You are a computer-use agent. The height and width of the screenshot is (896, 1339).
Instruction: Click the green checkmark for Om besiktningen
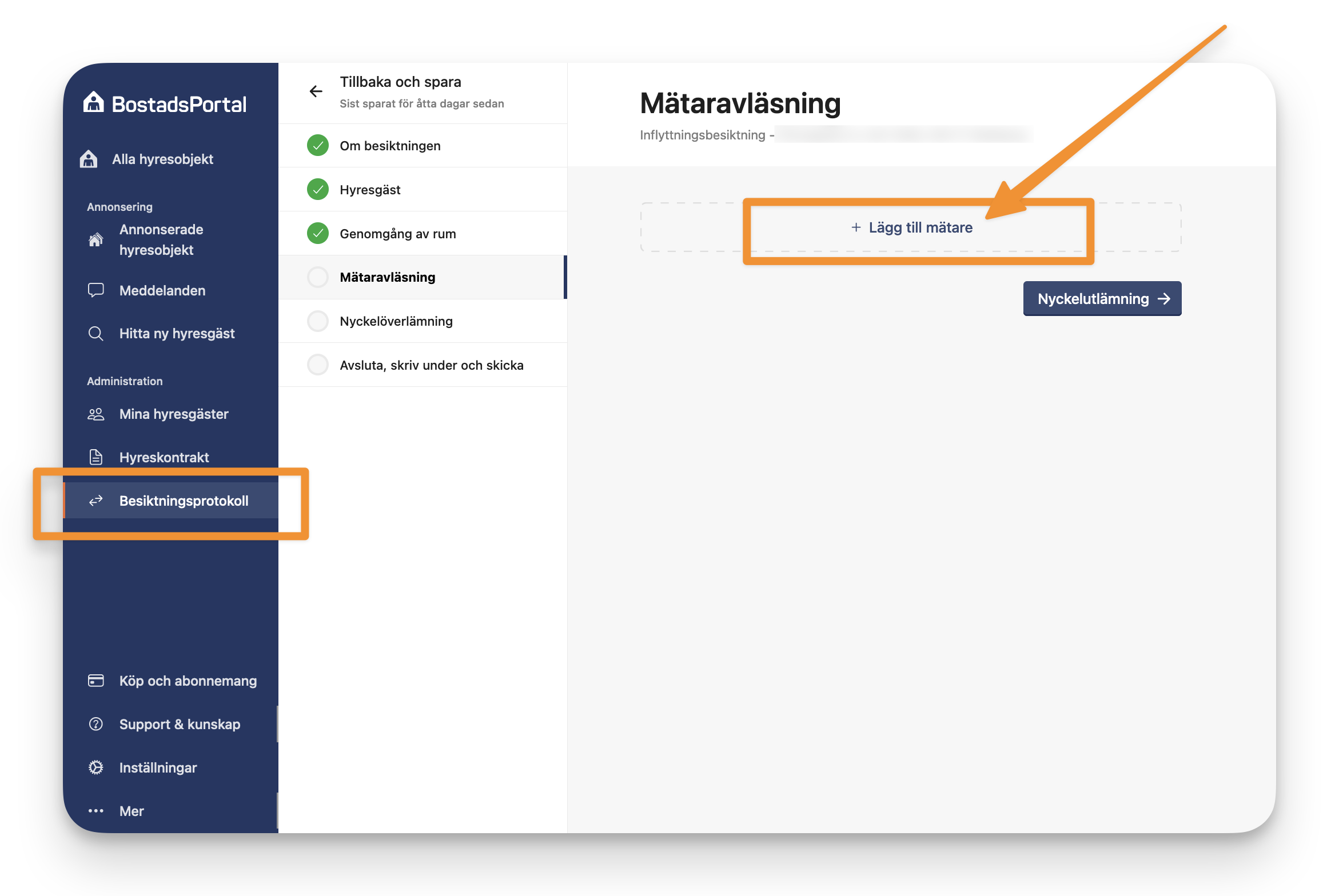[318, 146]
